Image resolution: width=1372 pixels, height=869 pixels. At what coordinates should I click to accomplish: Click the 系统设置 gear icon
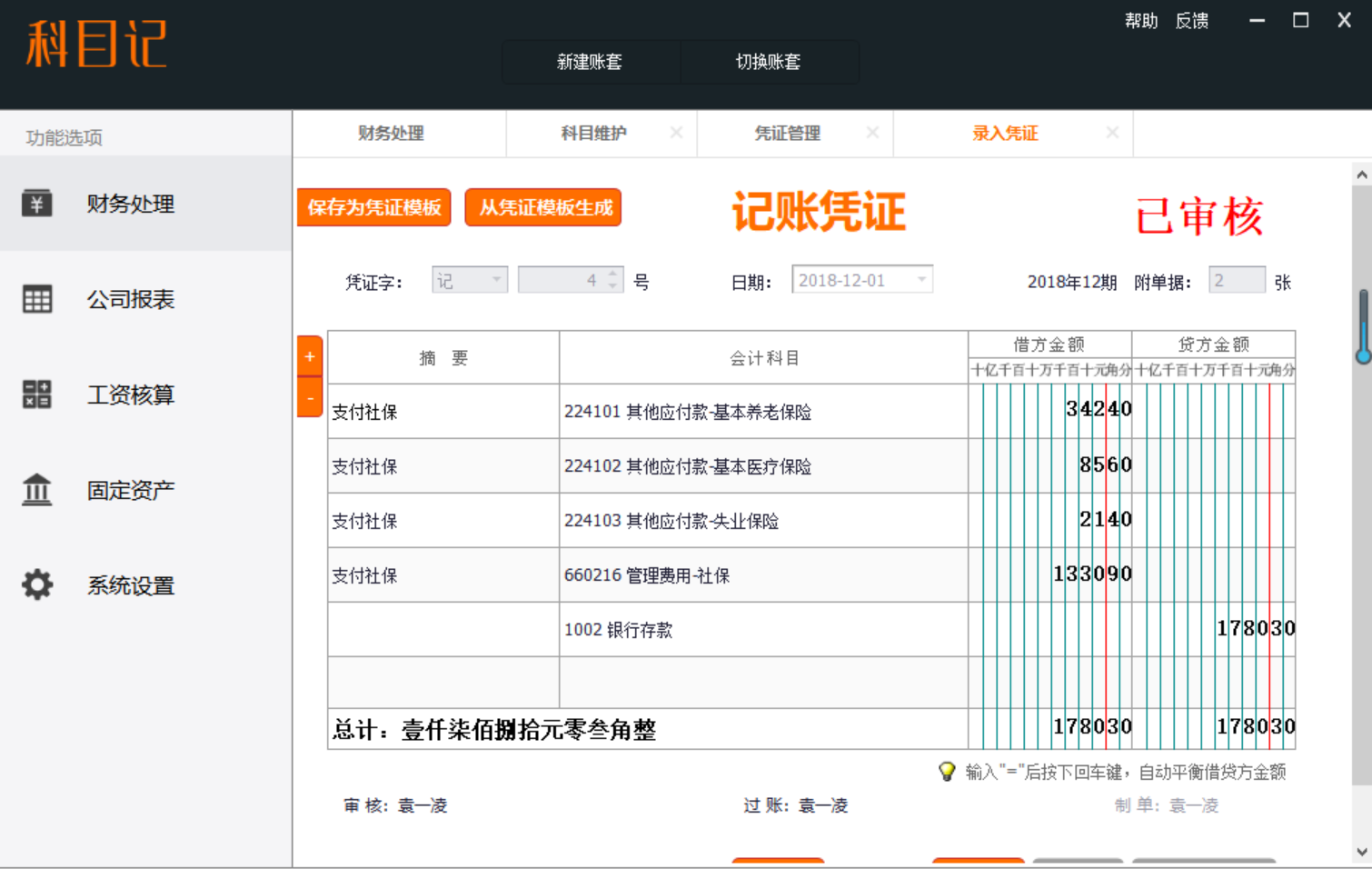[x=37, y=584]
